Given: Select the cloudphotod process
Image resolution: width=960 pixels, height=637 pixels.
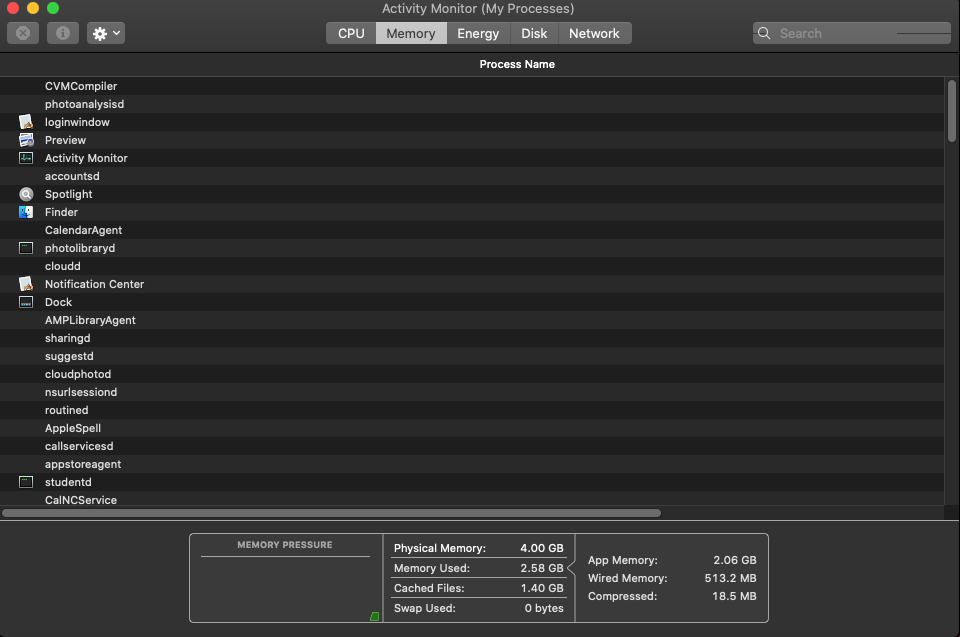Looking at the screenshot, I should (x=471, y=374).
